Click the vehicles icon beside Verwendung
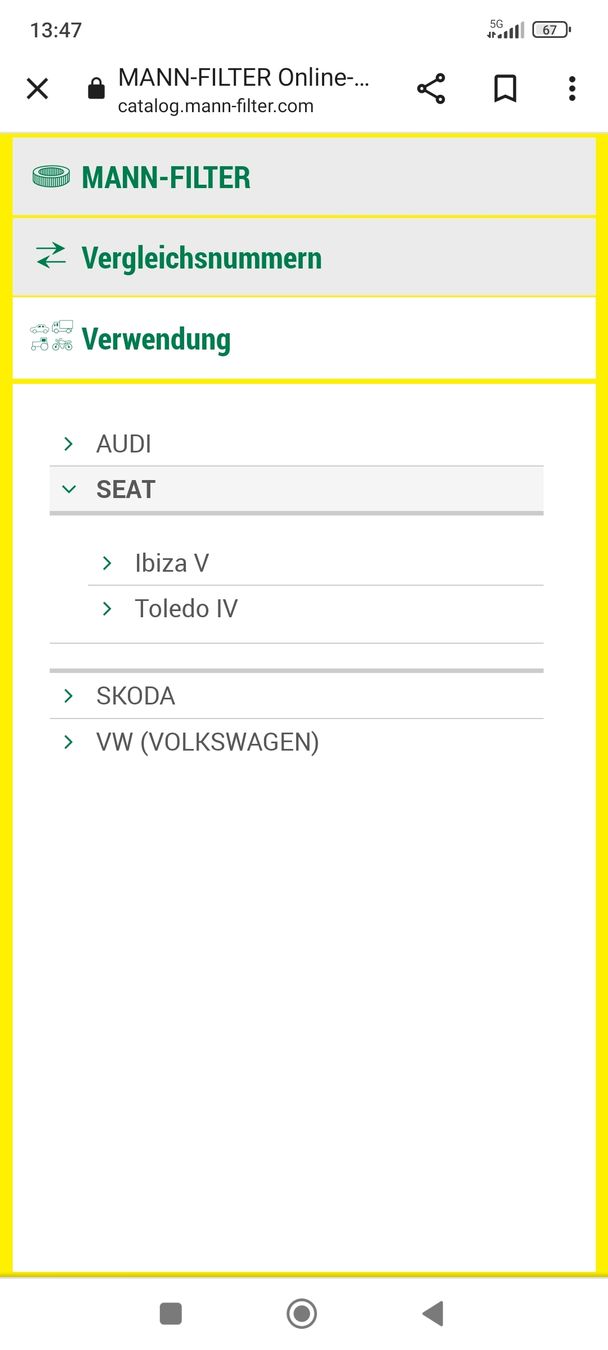 click(x=52, y=336)
